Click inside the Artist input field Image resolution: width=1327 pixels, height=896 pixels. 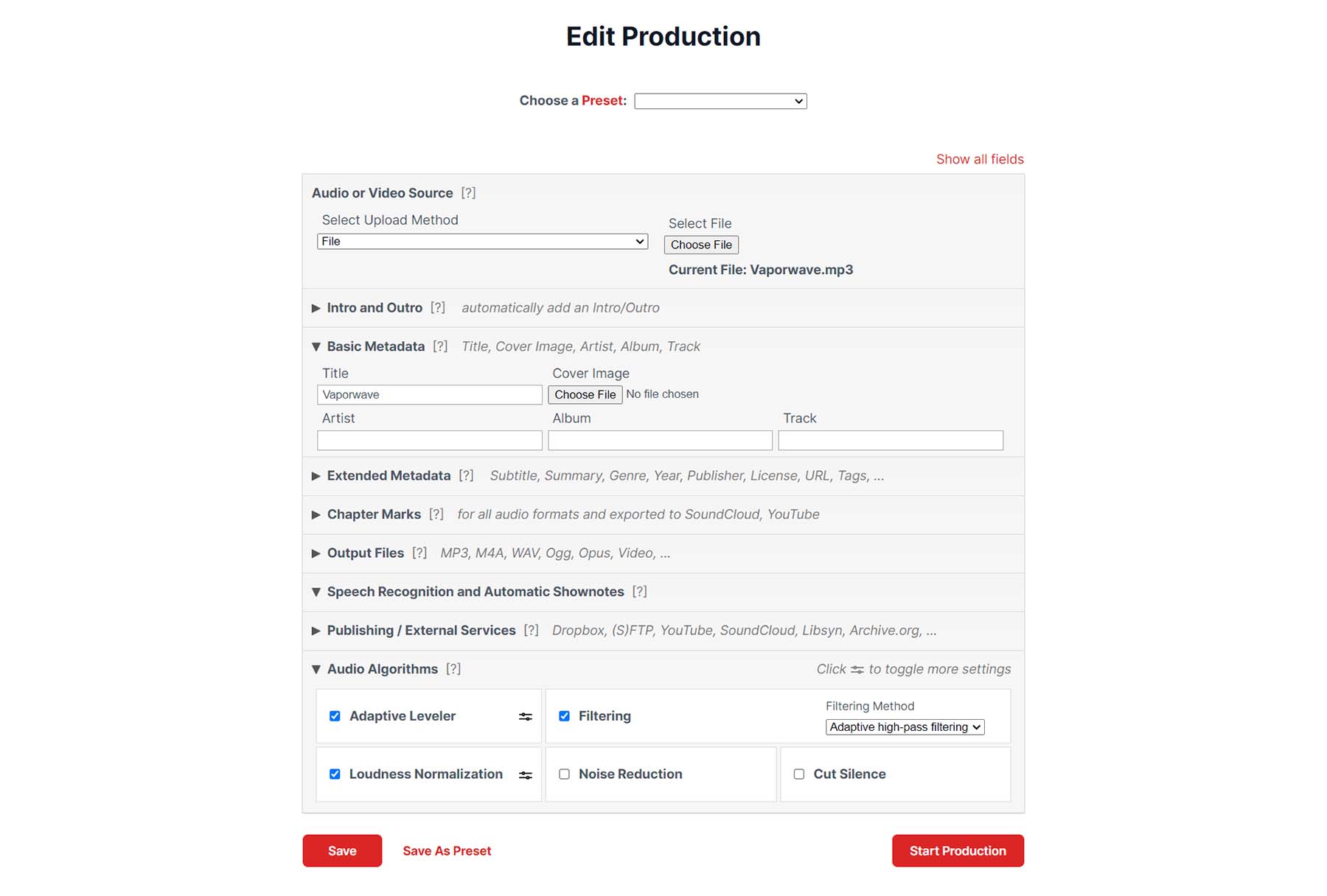429,440
